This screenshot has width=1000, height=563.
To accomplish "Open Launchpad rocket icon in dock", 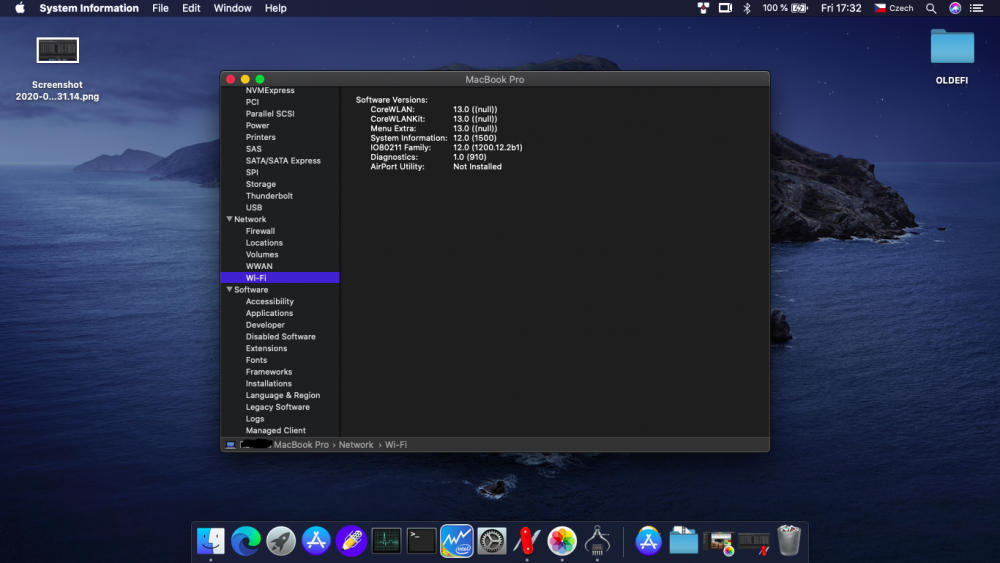I will coord(281,541).
